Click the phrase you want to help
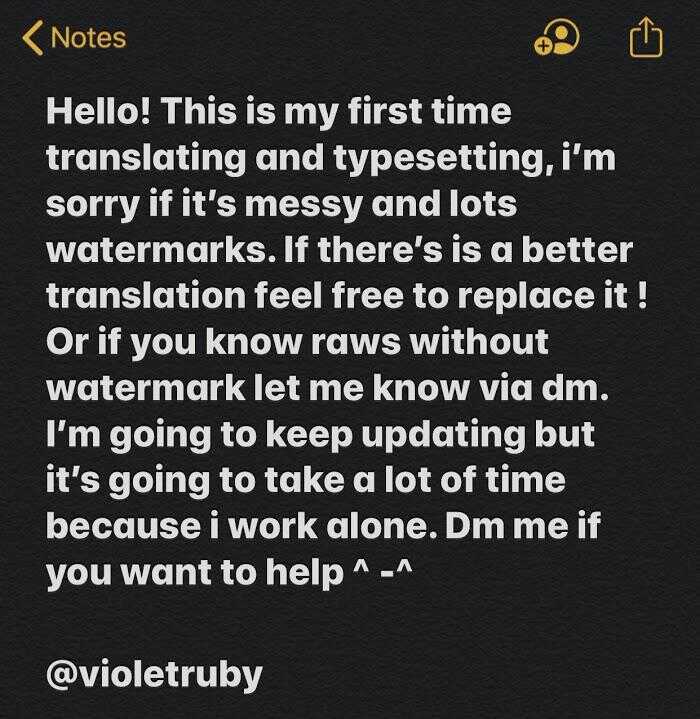This screenshot has height=719, width=700. pos(195,573)
